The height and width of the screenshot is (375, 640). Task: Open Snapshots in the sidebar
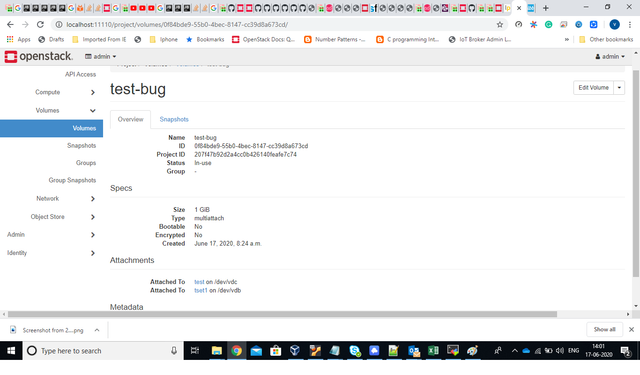(81, 146)
